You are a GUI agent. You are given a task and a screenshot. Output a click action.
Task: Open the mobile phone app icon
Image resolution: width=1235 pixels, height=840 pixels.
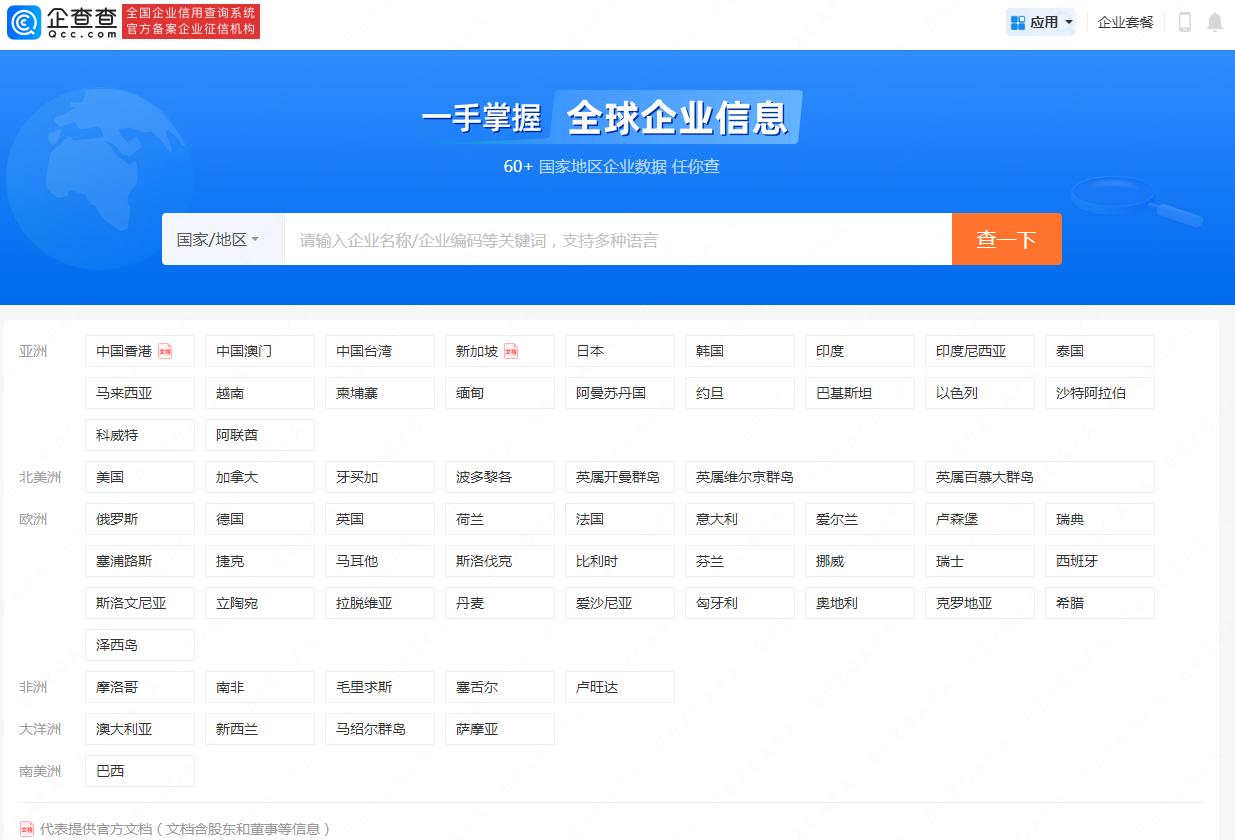pos(1185,22)
